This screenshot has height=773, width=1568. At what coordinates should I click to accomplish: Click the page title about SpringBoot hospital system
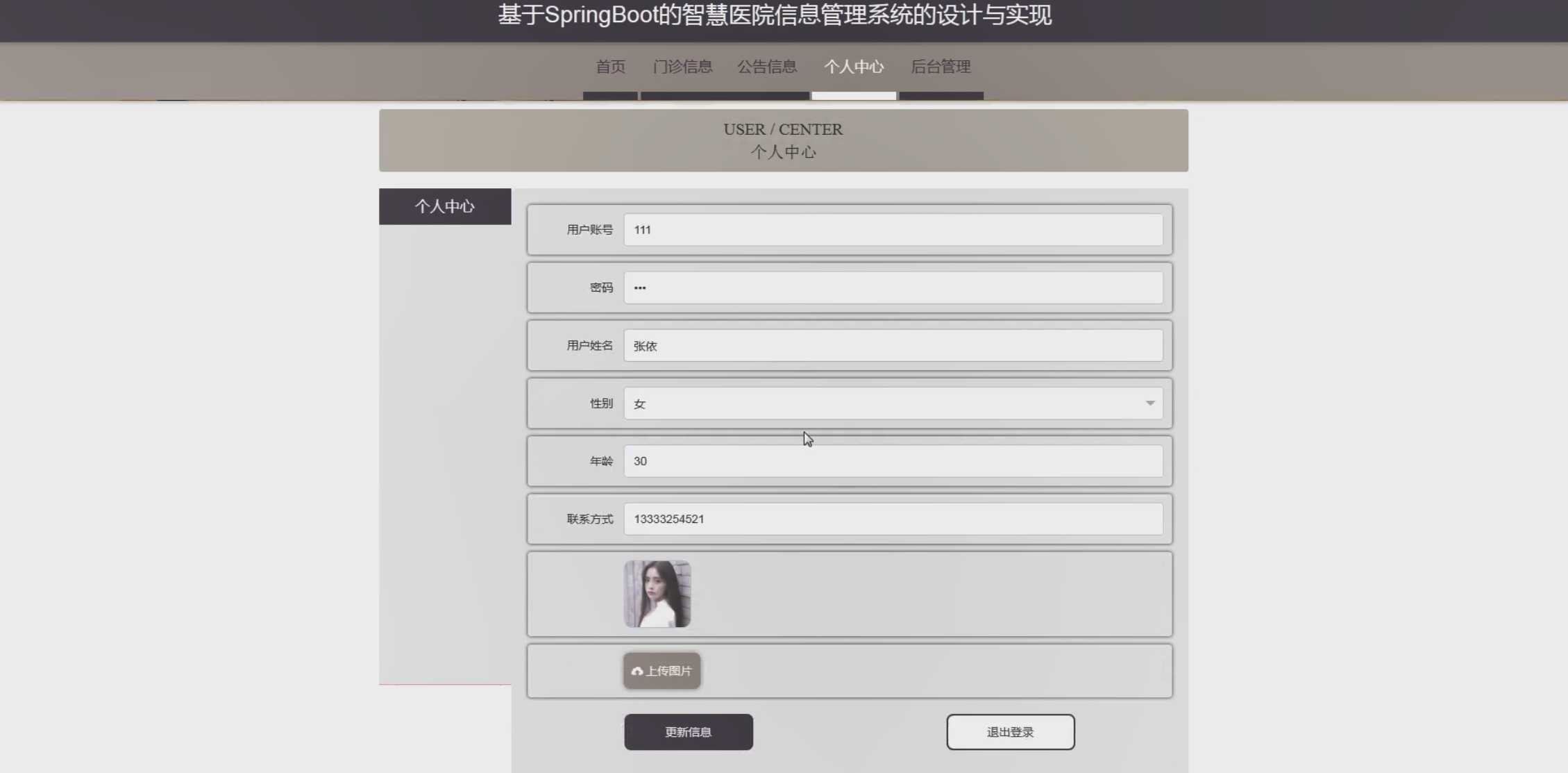(x=774, y=15)
